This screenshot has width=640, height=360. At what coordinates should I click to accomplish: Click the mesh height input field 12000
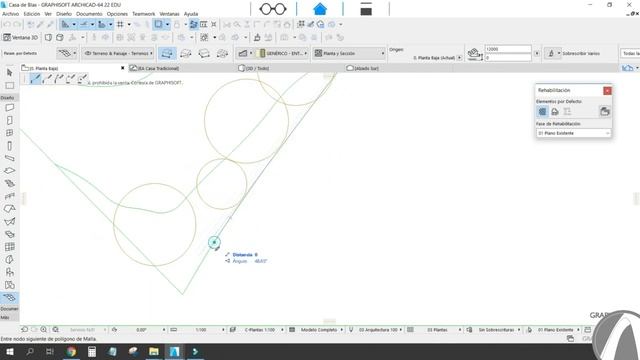(508, 49)
